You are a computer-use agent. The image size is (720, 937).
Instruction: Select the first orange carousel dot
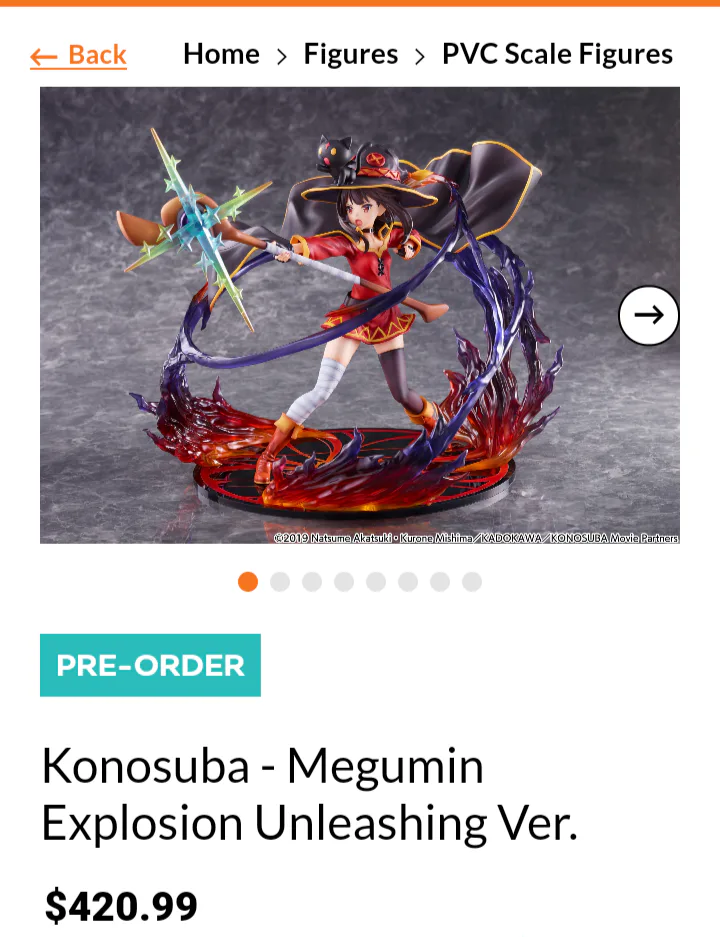tap(248, 581)
